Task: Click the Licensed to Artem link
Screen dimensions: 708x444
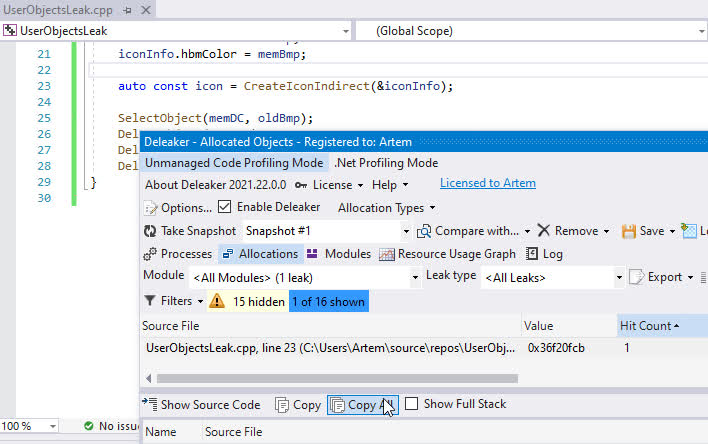Action: (488, 183)
